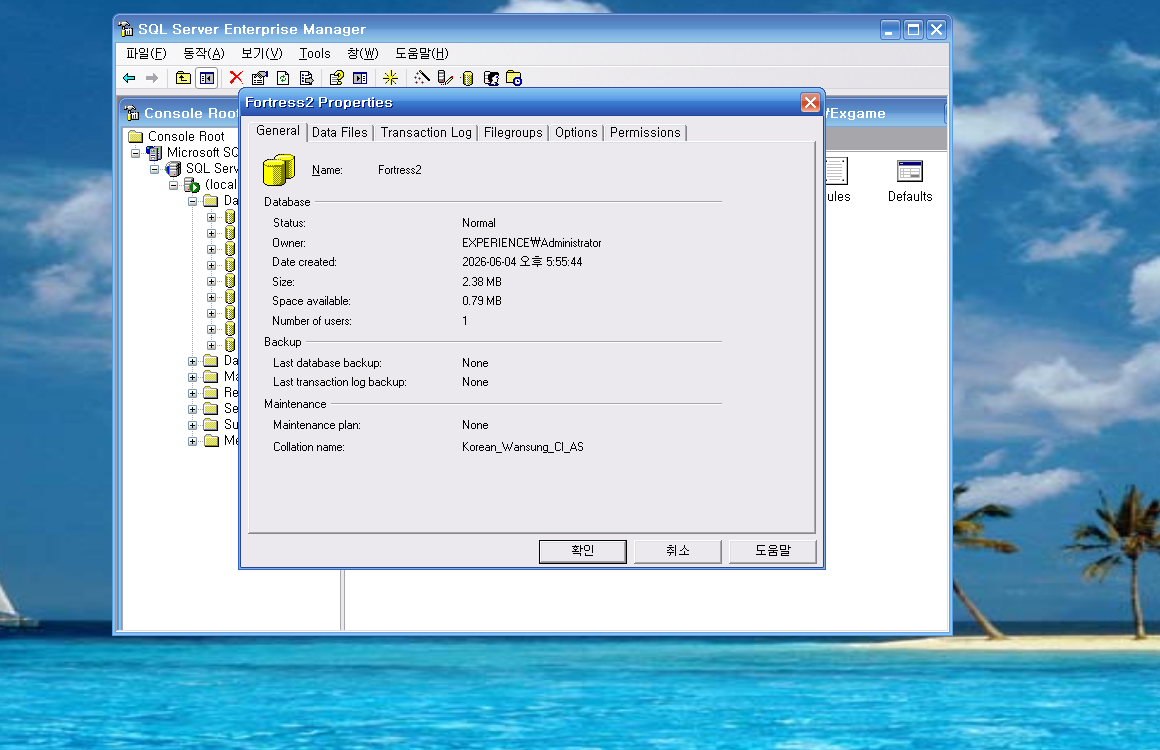Click the database name text Fortress2

coord(399,170)
